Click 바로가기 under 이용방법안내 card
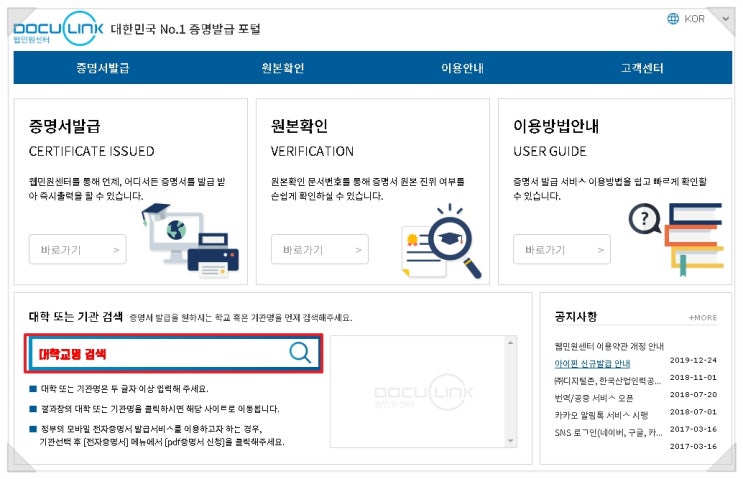The height and width of the screenshot is (479, 743). pos(562,249)
